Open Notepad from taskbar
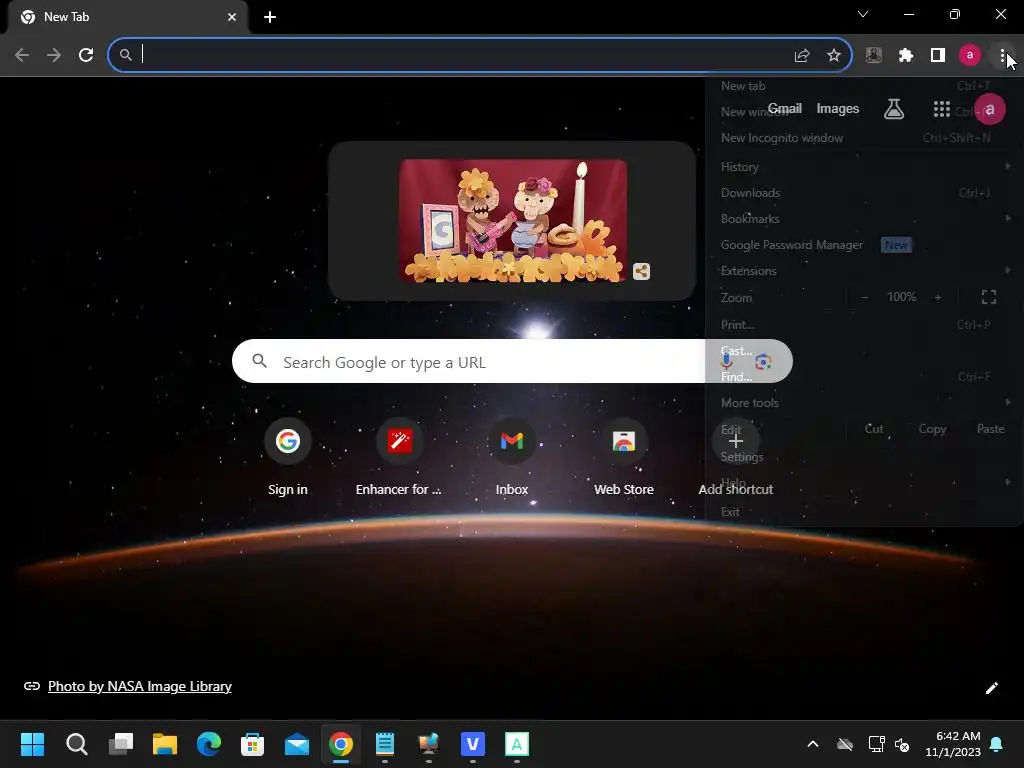The width and height of the screenshot is (1024, 768). (385, 744)
